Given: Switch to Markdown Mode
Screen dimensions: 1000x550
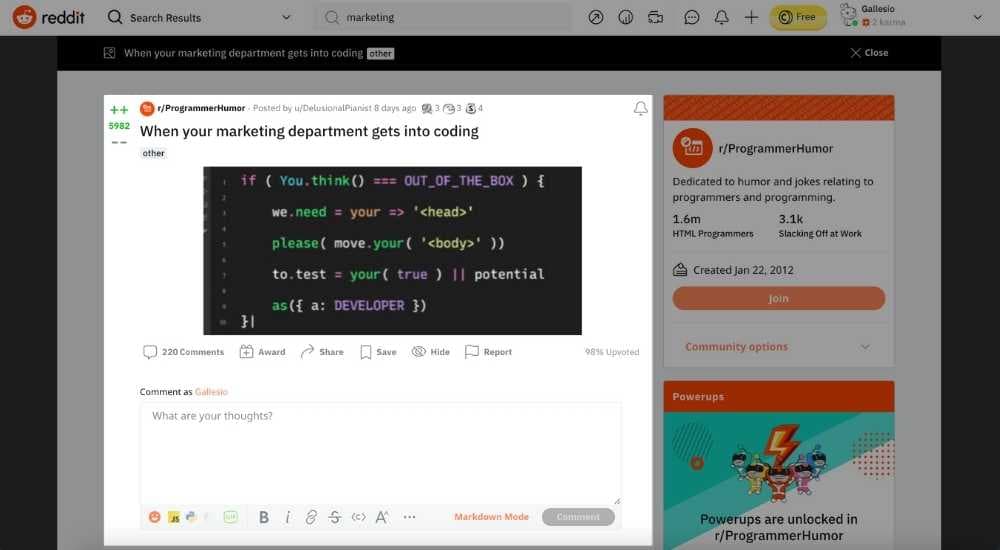Looking at the screenshot, I should (491, 517).
